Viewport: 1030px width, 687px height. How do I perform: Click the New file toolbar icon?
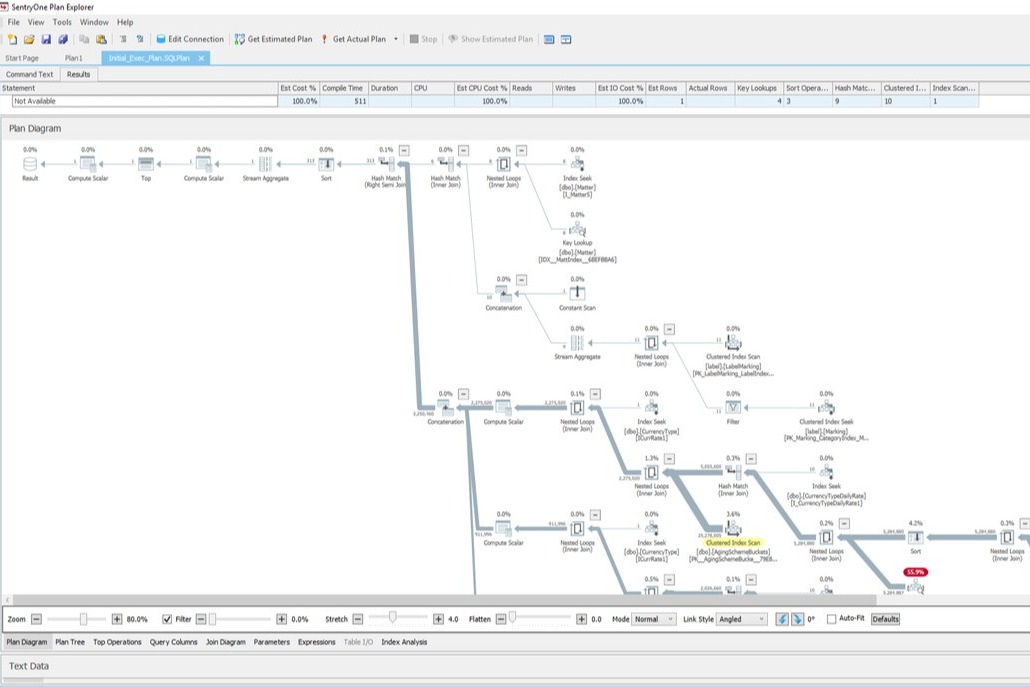[12, 39]
